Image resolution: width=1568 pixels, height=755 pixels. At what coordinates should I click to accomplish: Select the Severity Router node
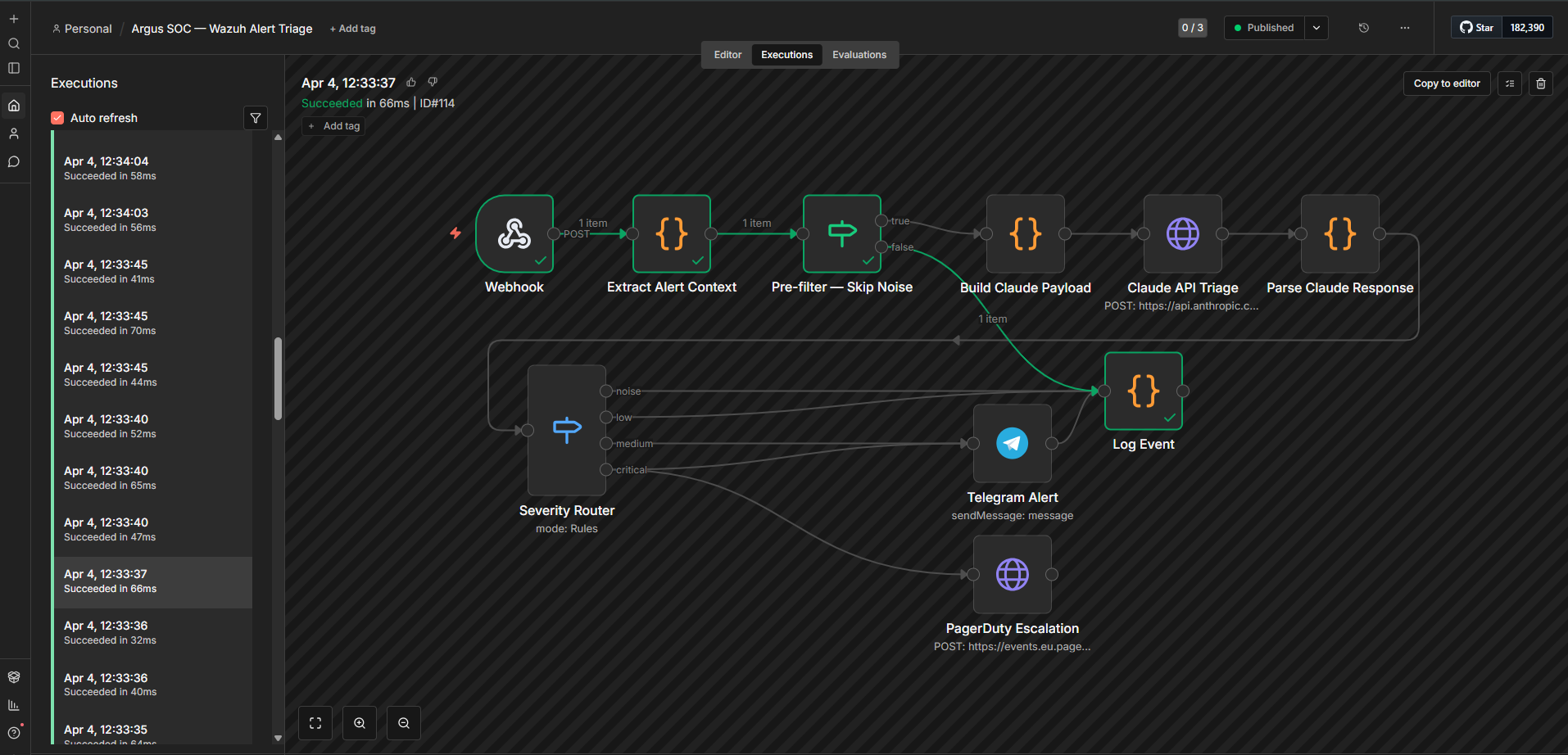coord(567,430)
